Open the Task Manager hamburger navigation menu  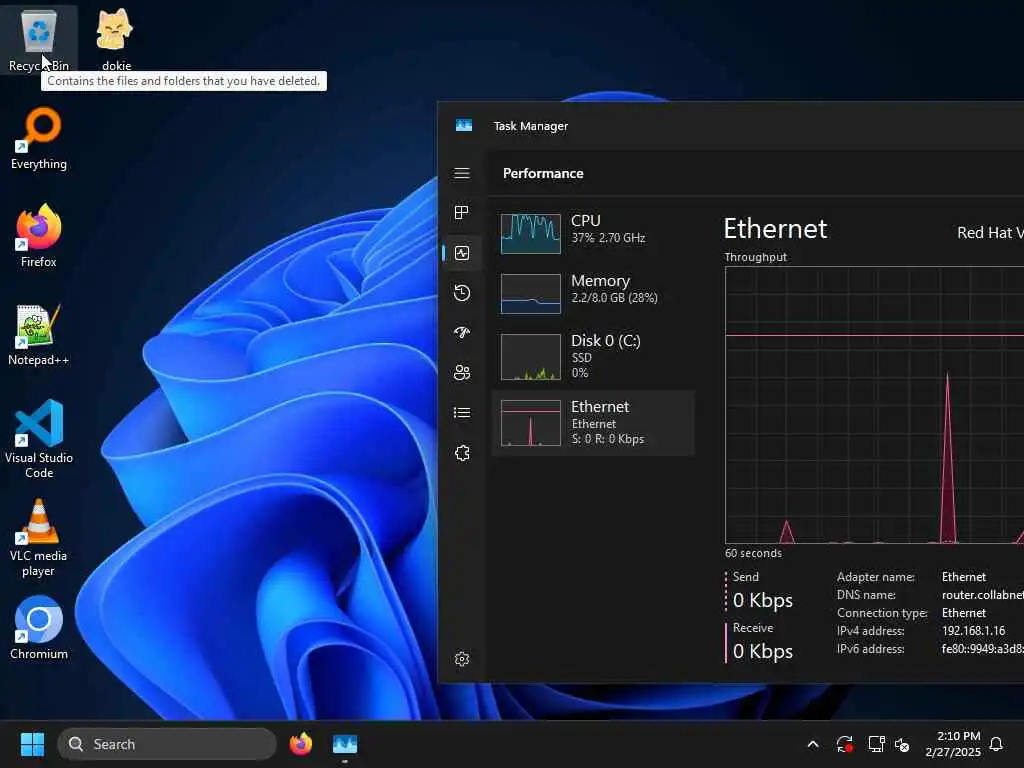click(462, 173)
